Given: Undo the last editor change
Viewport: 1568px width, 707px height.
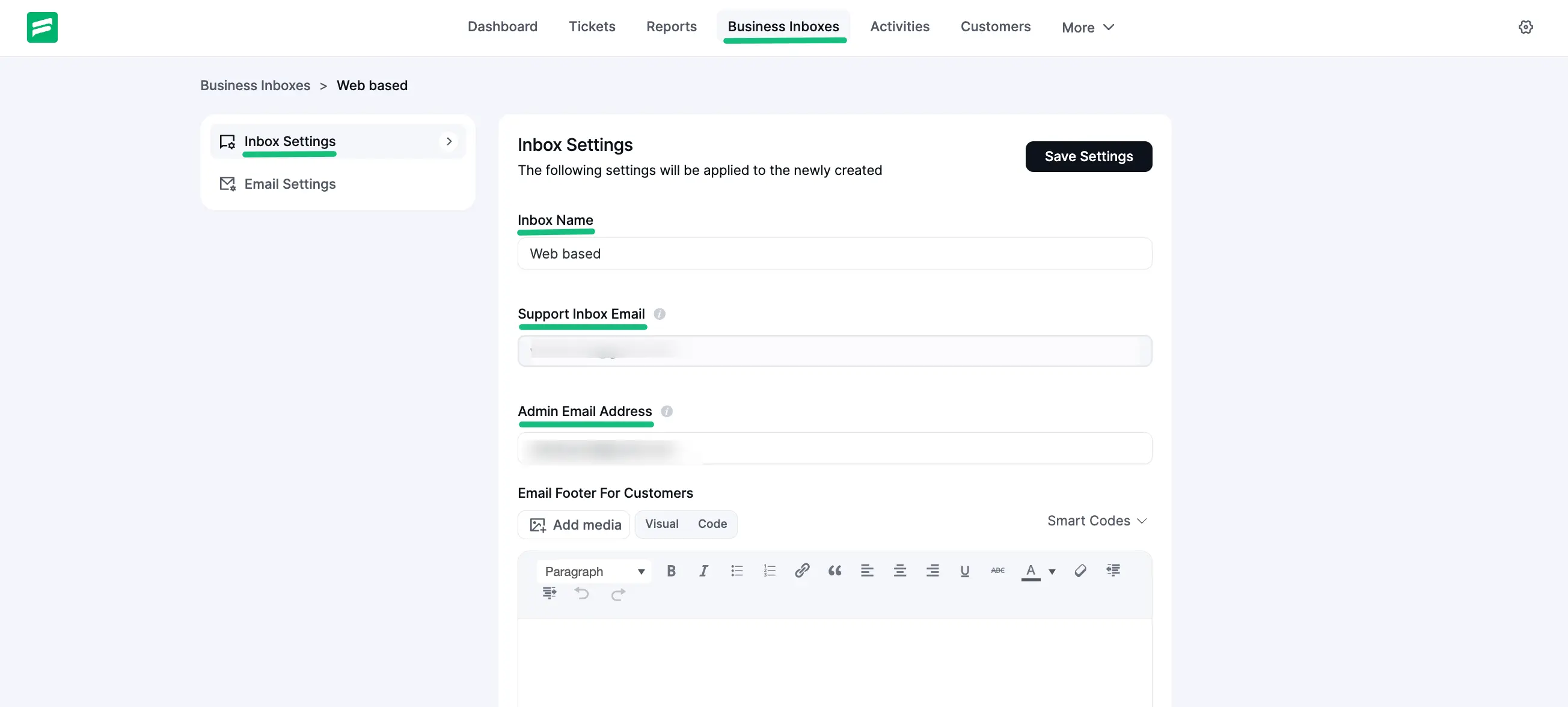Looking at the screenshot, I should coord(582,594).
